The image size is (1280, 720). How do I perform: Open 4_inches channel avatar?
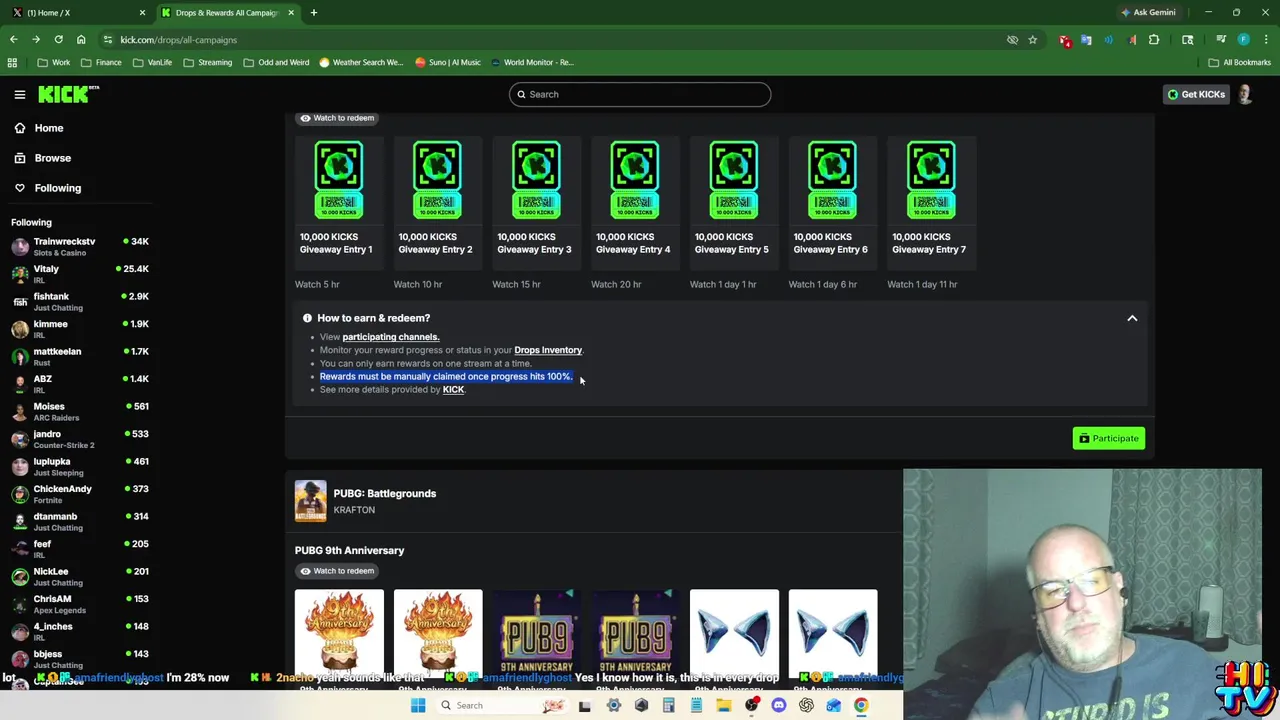point(20,631)
